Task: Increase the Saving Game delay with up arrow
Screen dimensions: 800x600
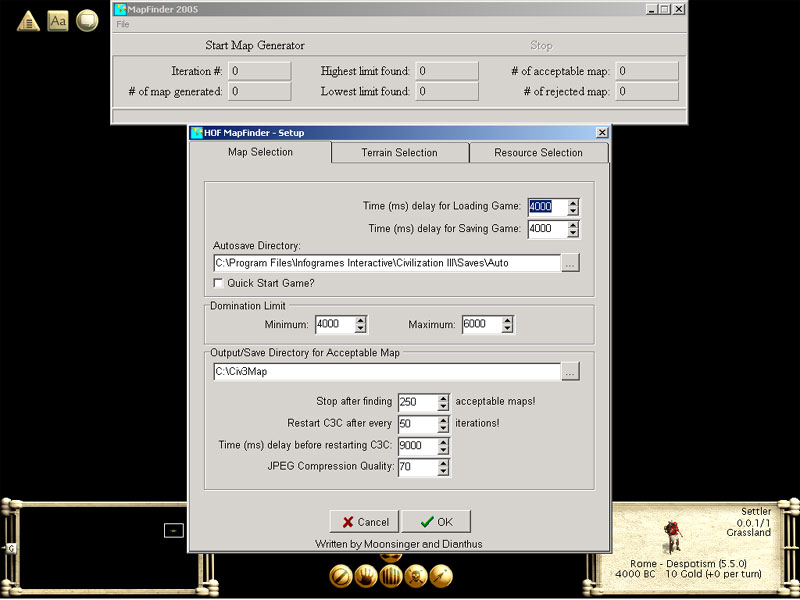Action: click(573, 224)
